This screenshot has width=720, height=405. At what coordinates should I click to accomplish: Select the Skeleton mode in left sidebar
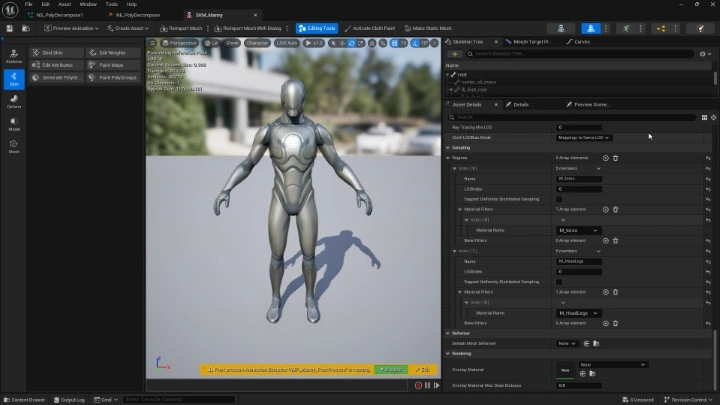(14, 54)
